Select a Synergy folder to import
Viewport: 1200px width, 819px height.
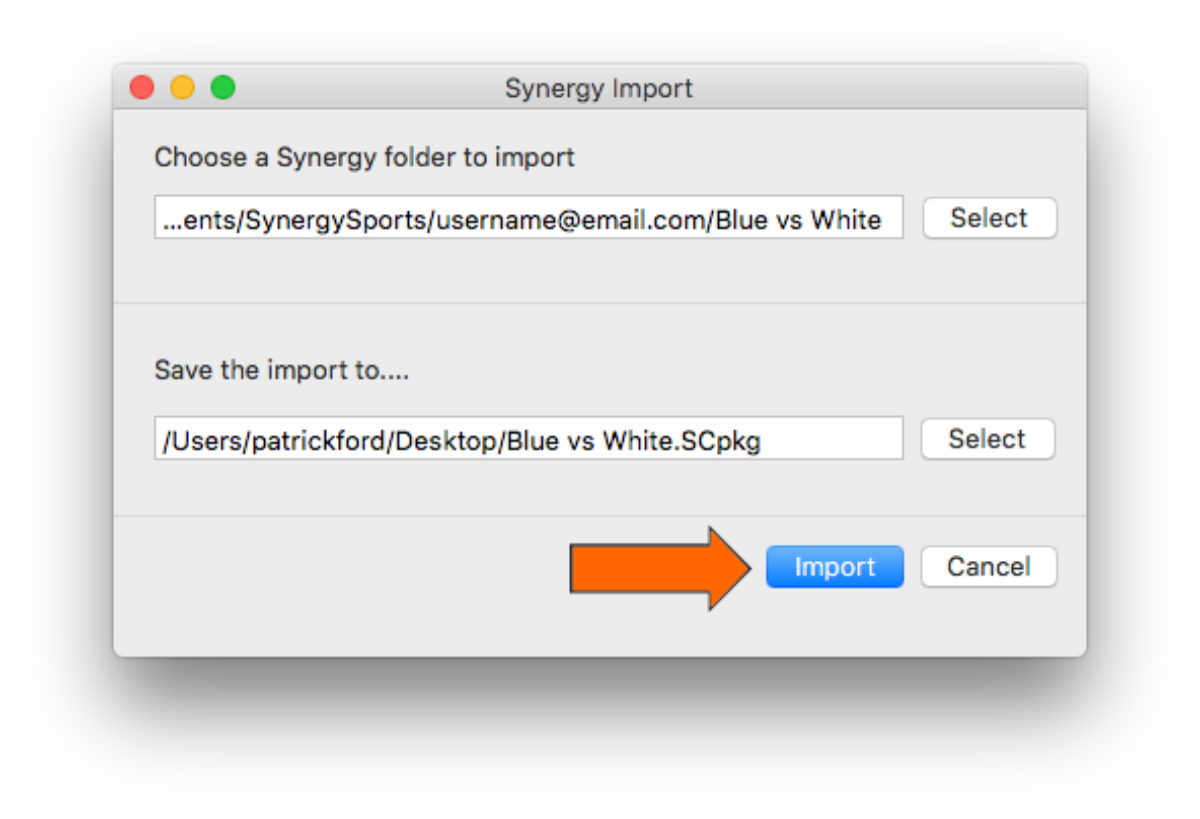(989, 218)
